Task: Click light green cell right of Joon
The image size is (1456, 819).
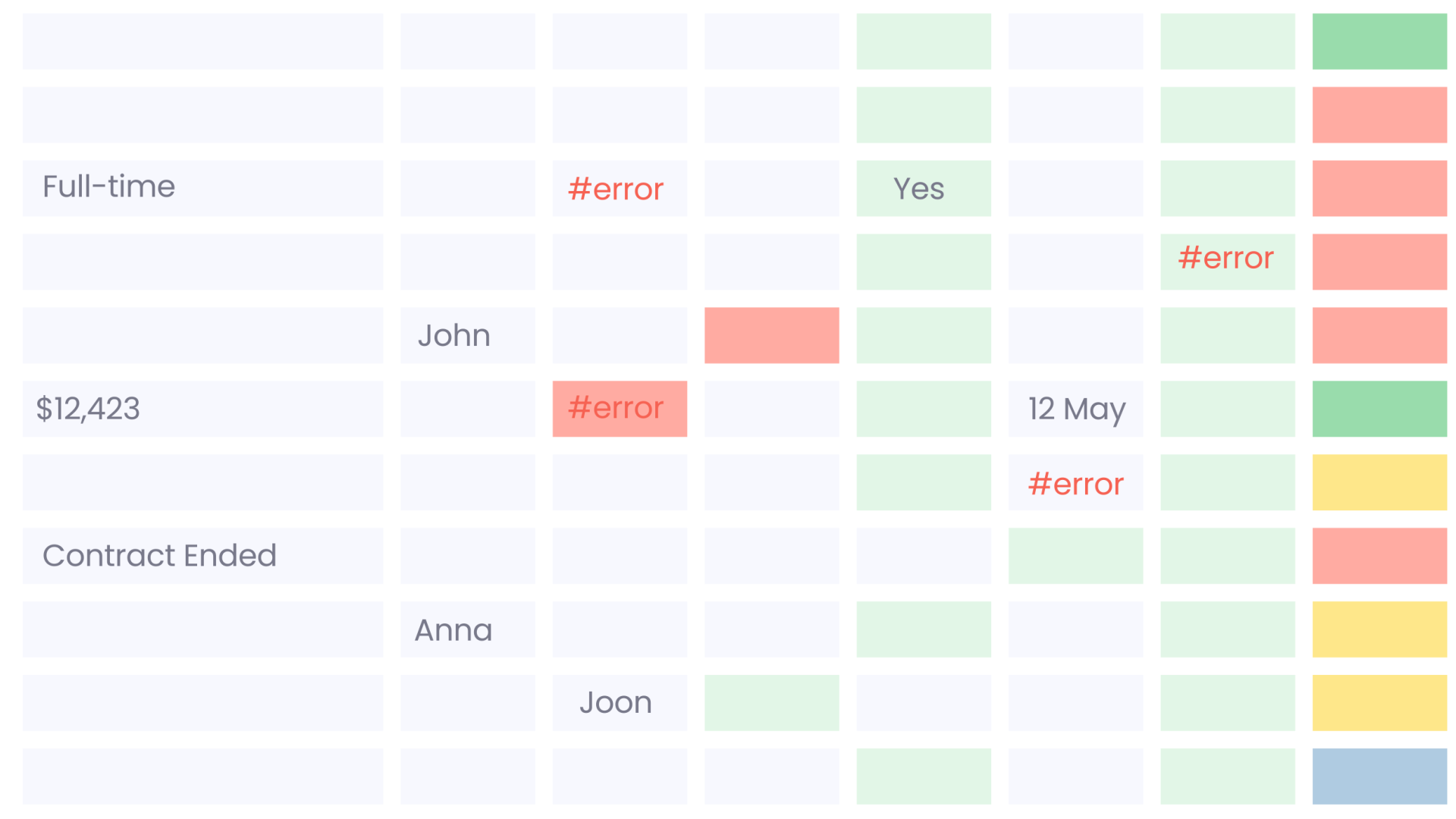Action: [x=772, y=703]
